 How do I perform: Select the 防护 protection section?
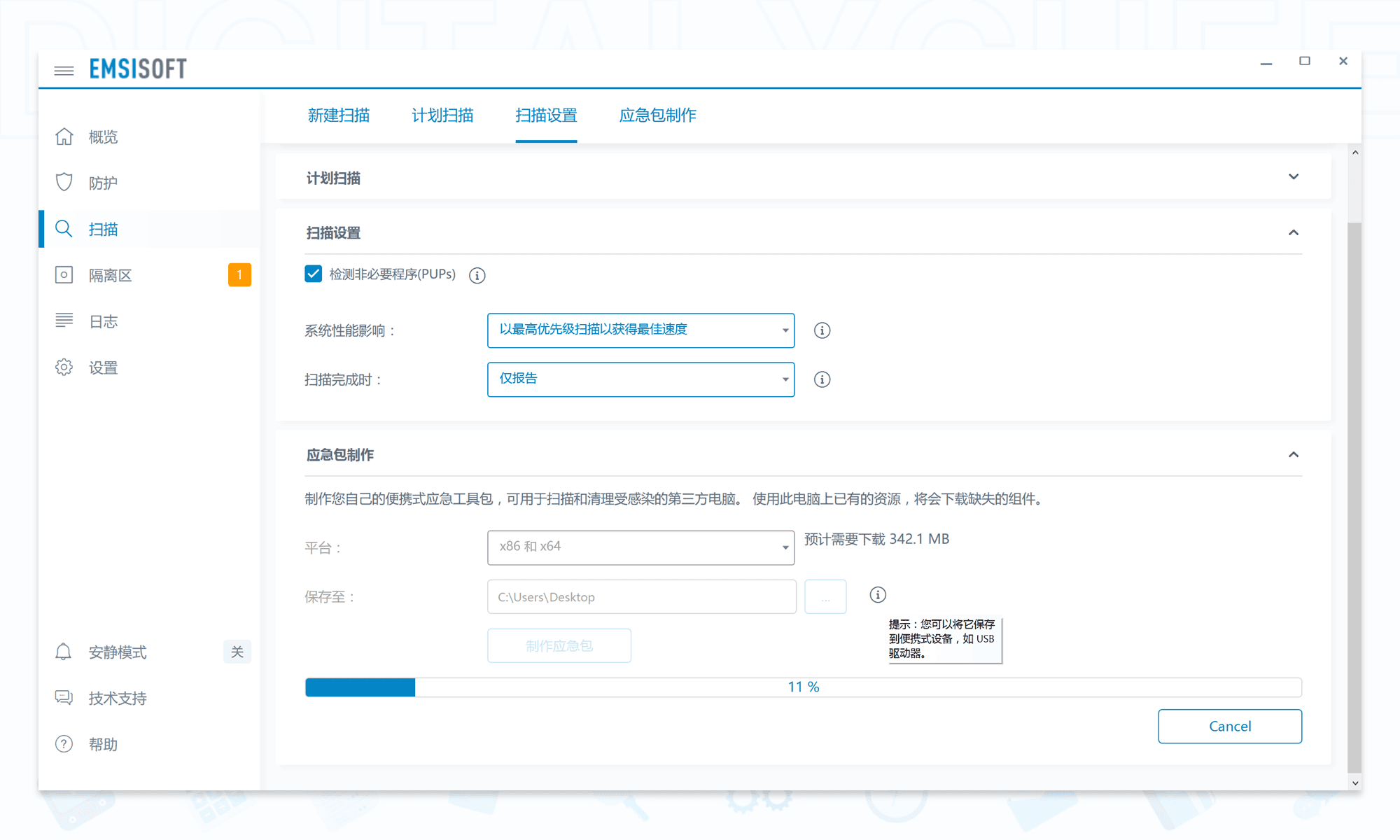coord(103,182)
